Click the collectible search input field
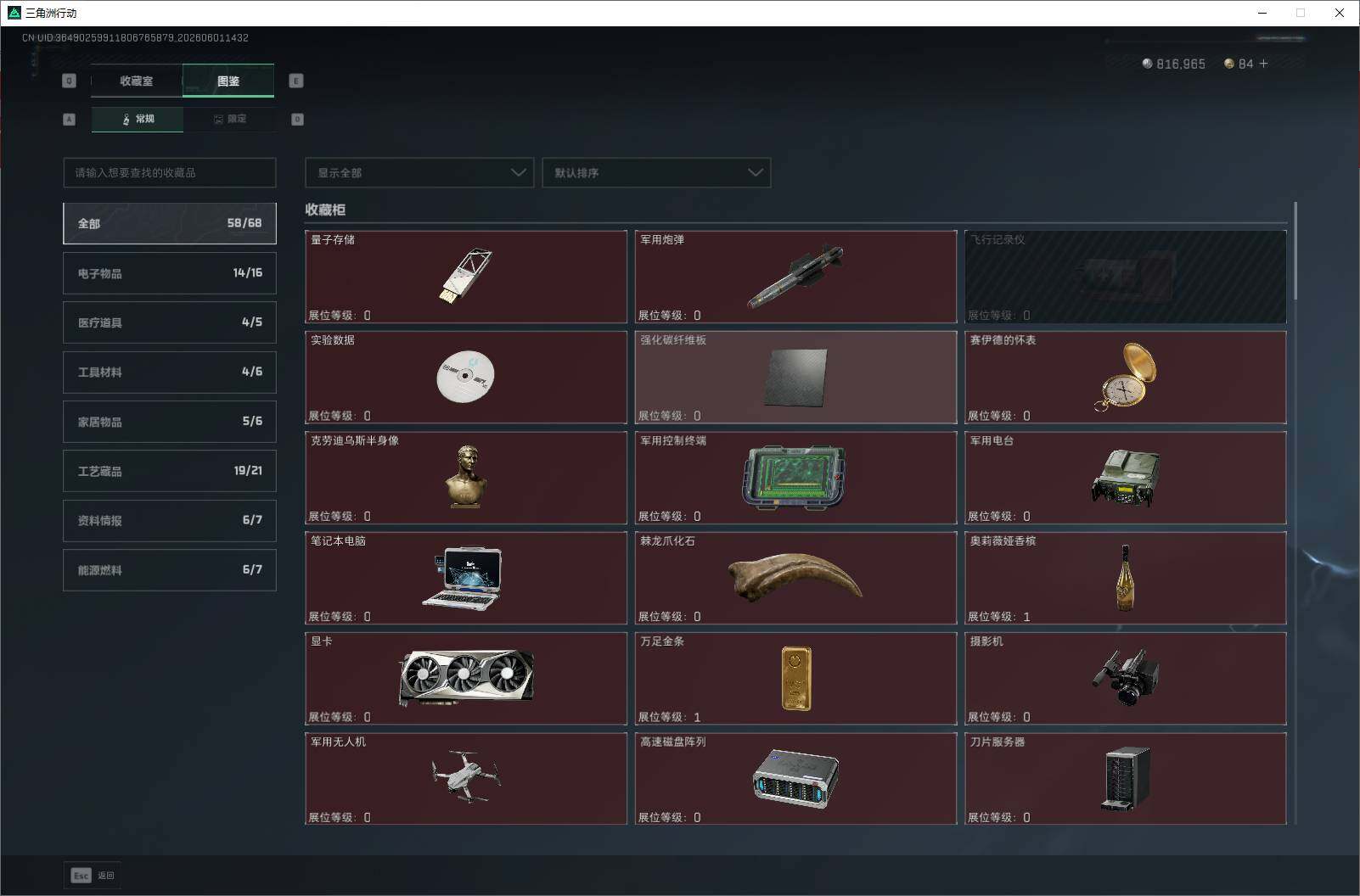 point(170,172)
